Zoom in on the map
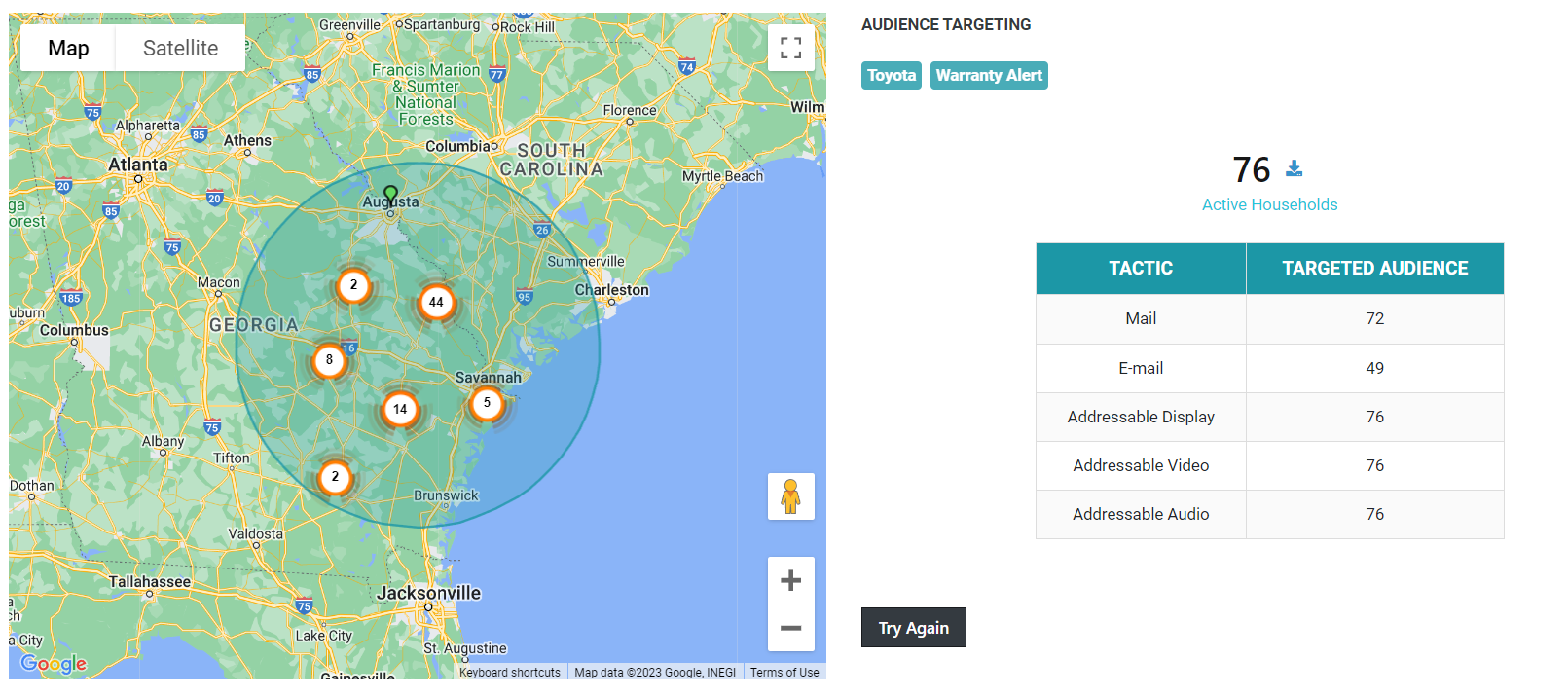Image resolution: width=1568 pixels, height=696 pixels. (x=790, y=581)
